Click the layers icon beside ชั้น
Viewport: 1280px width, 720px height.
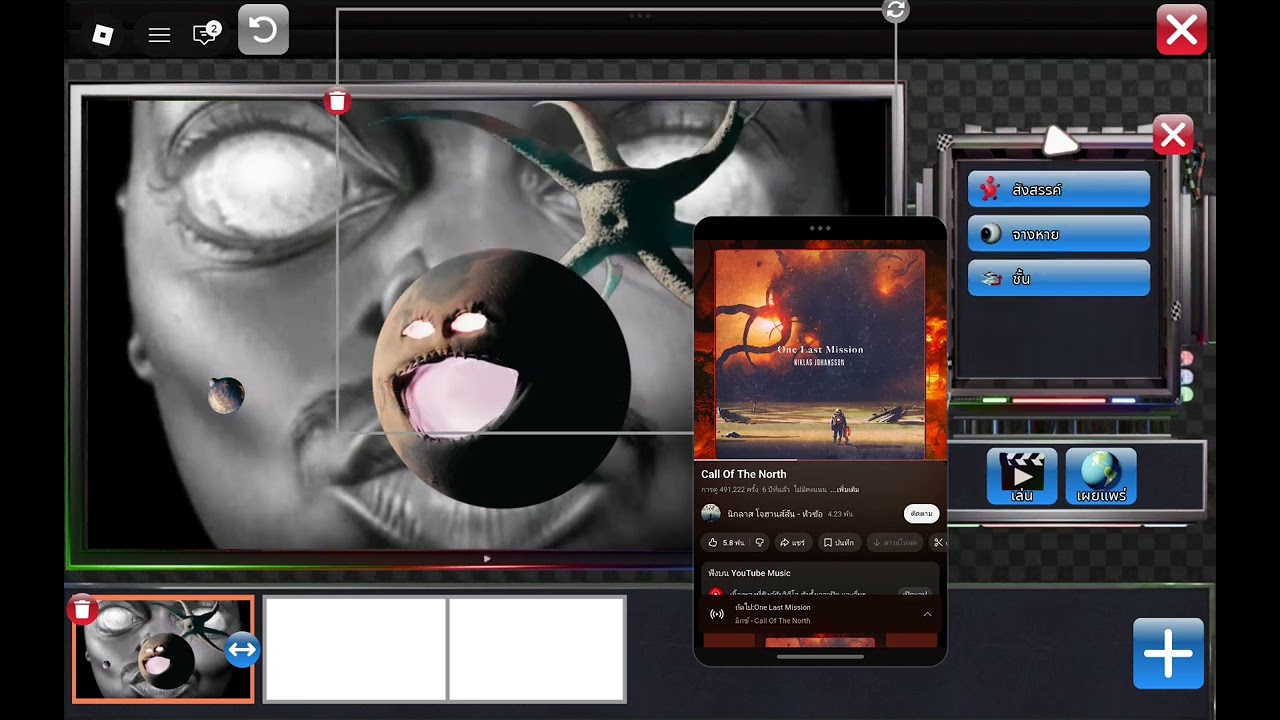pyautogui.click(x=990, y=279)
